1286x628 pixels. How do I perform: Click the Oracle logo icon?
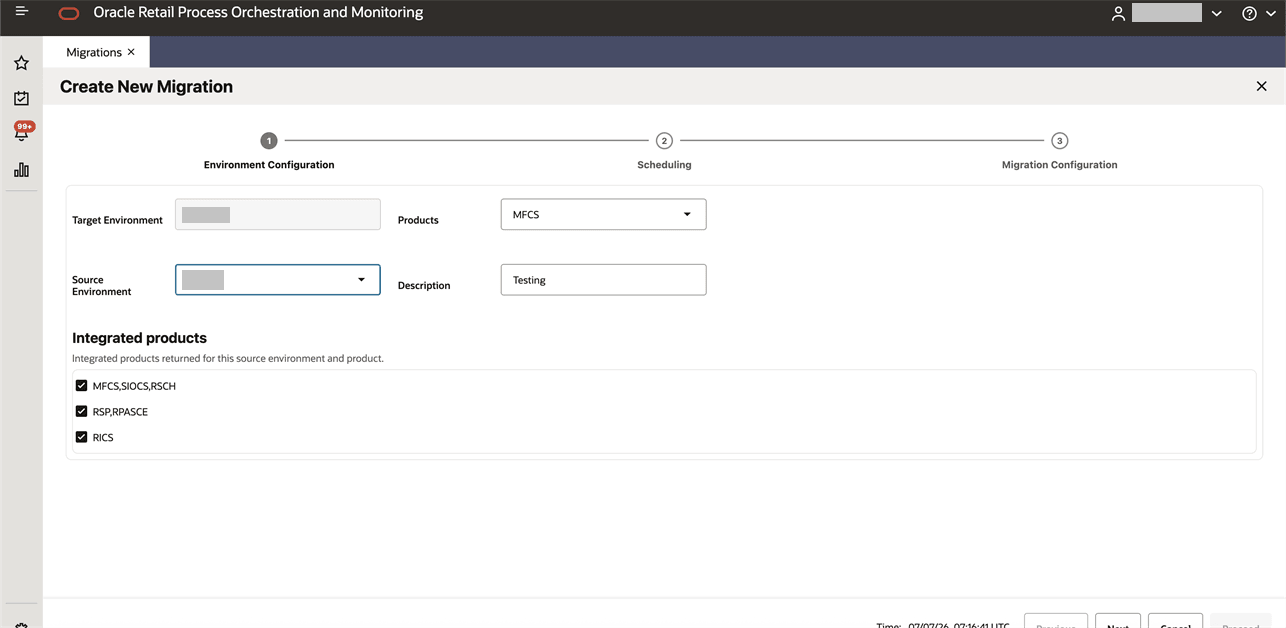tap(69, 14)
